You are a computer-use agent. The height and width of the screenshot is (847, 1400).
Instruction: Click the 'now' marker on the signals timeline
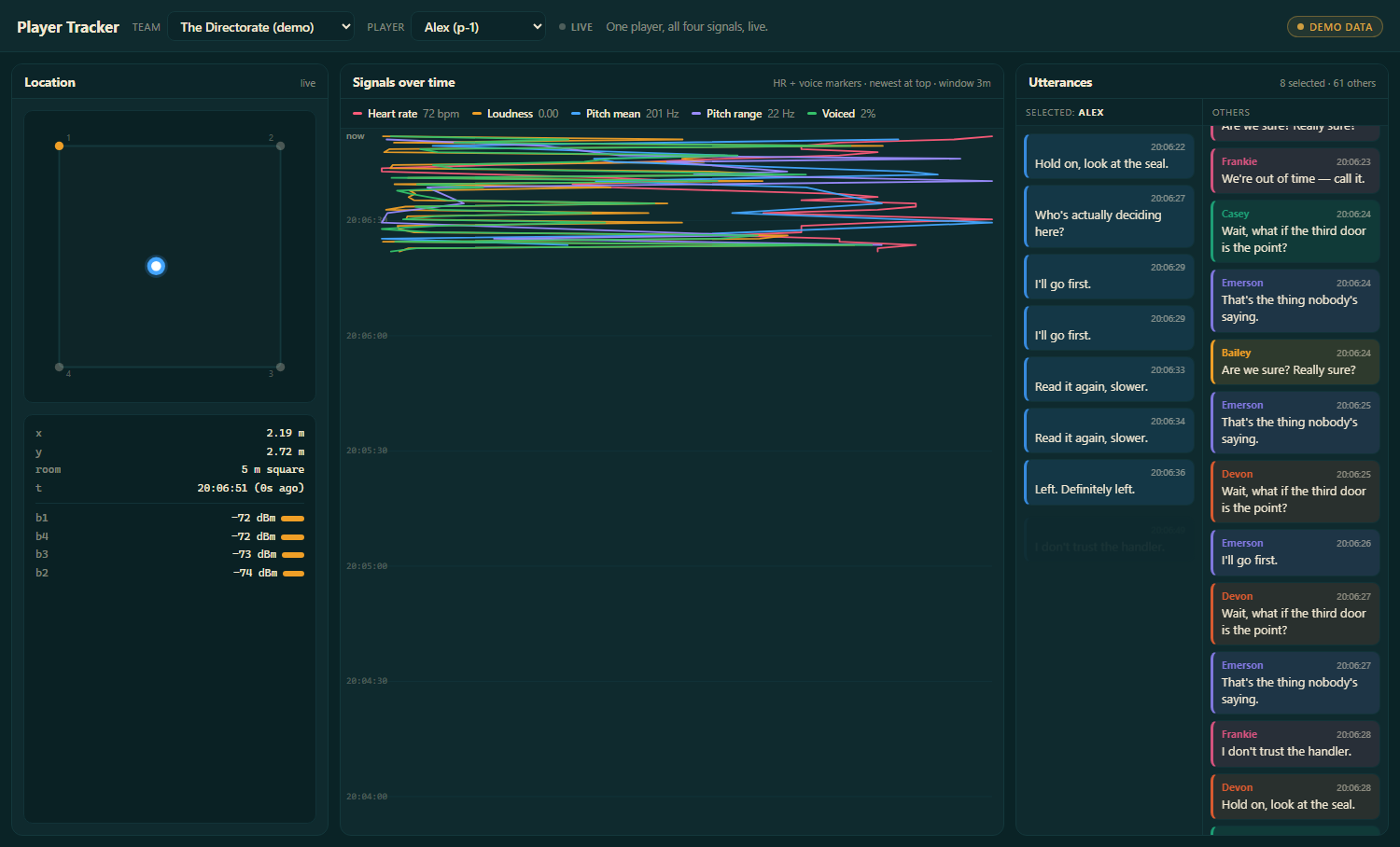pyautogui.click(x=356, y=136)
